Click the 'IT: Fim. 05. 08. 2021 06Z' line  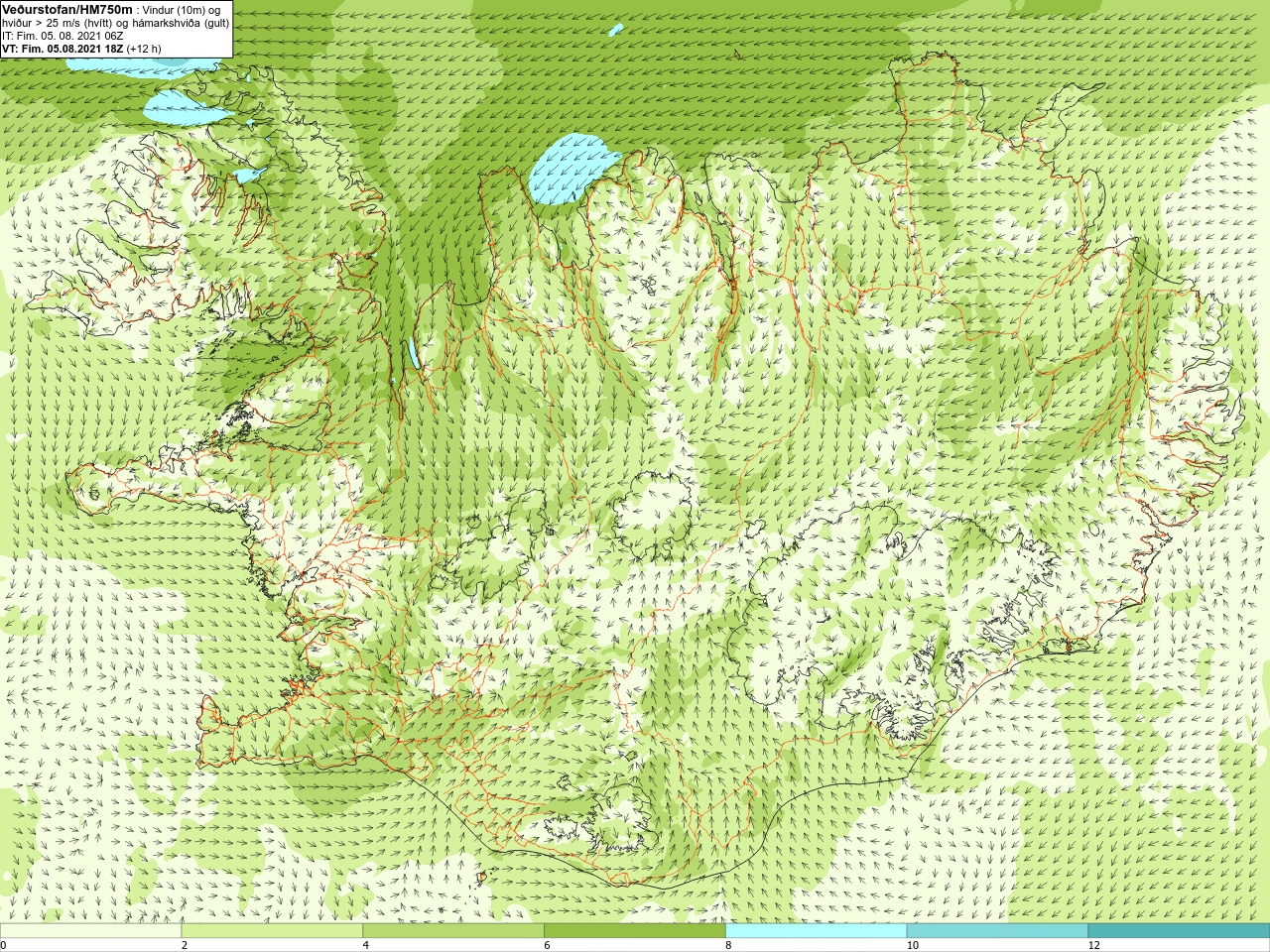point(63,36)
